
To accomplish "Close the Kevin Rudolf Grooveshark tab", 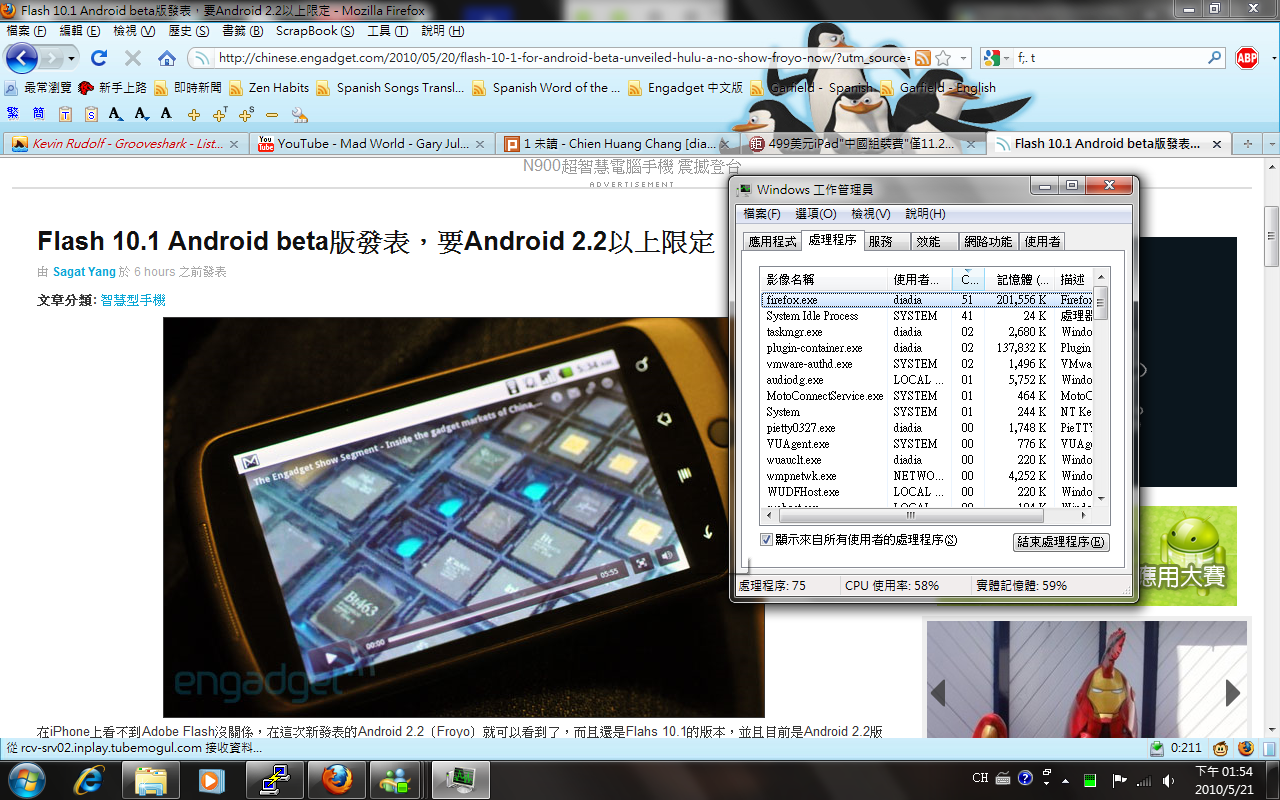I will pyautogui.click(x=234, y=144).
